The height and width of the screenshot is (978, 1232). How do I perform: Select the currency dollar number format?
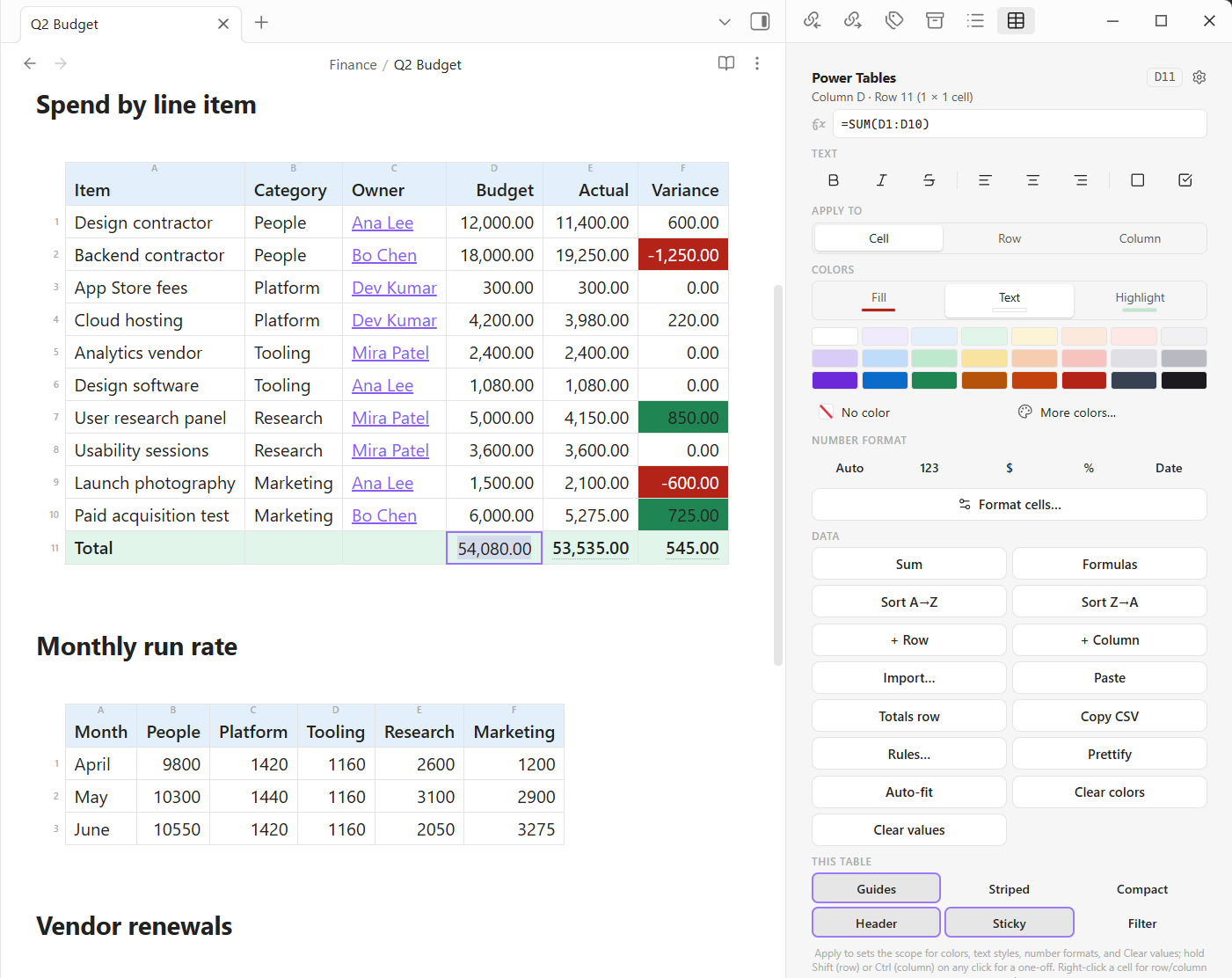(1010, 468)
